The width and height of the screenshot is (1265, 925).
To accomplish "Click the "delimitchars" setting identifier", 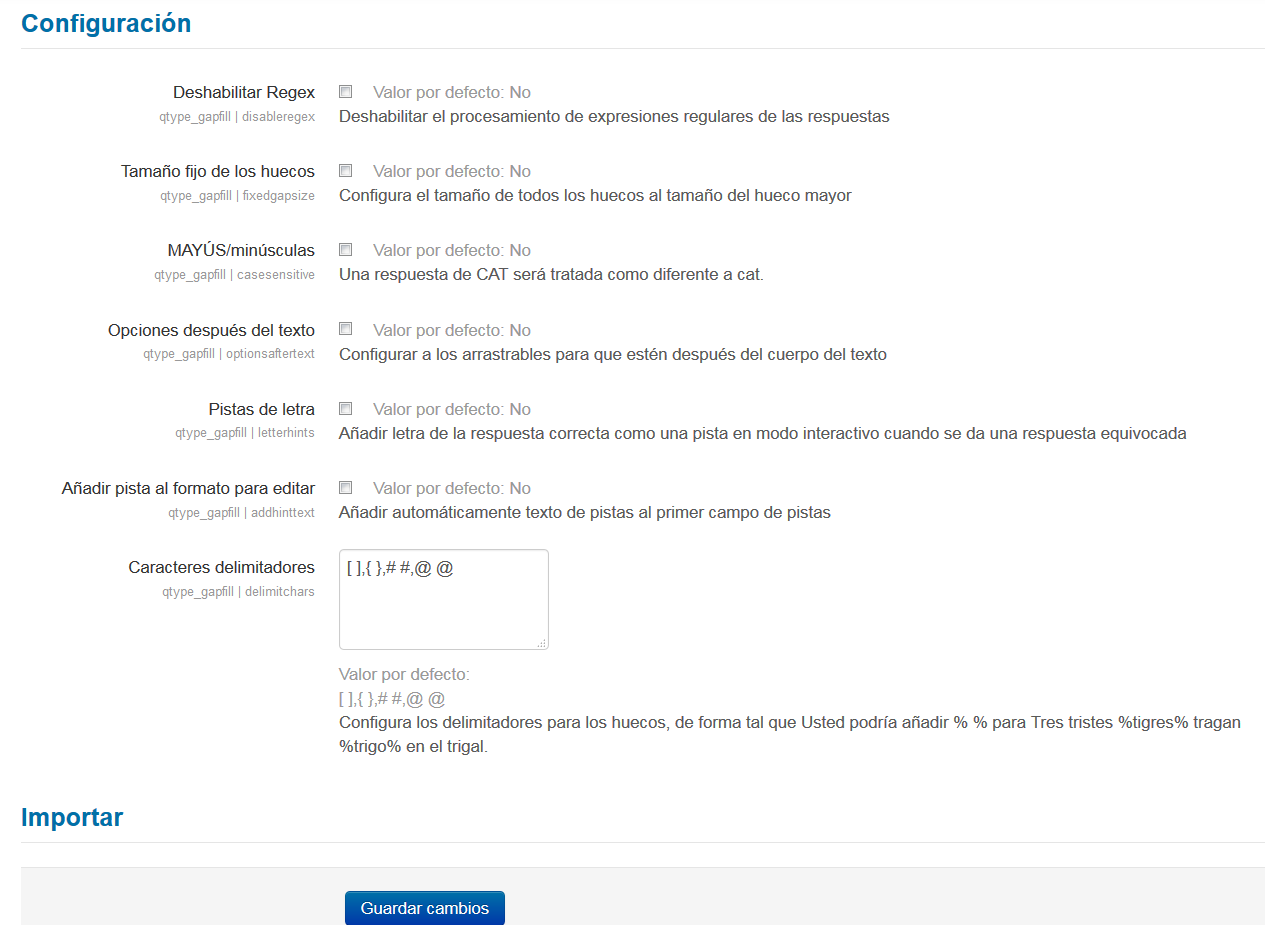I will (237, 591).
